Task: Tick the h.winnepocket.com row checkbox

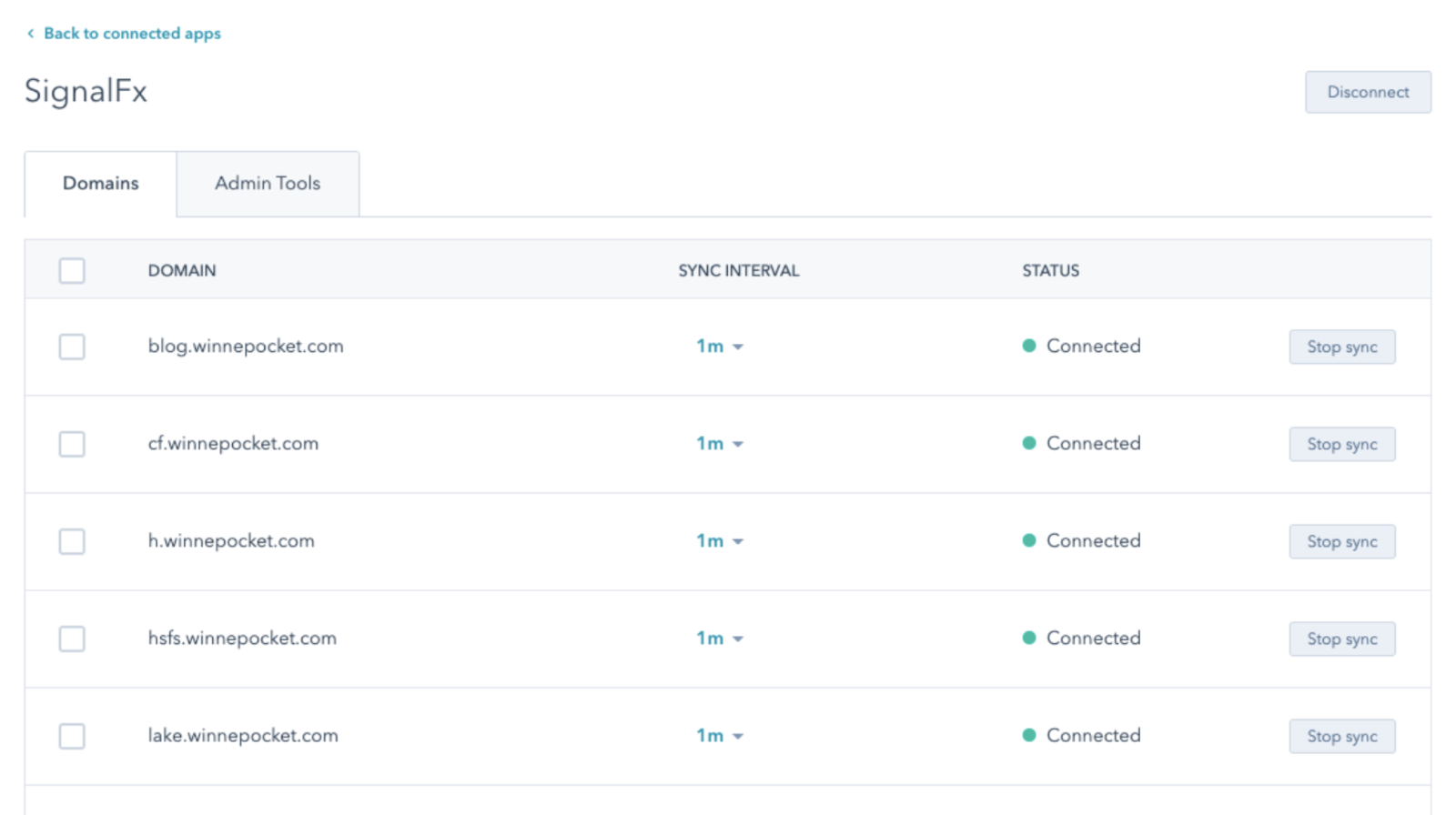Action: [72, 541]
